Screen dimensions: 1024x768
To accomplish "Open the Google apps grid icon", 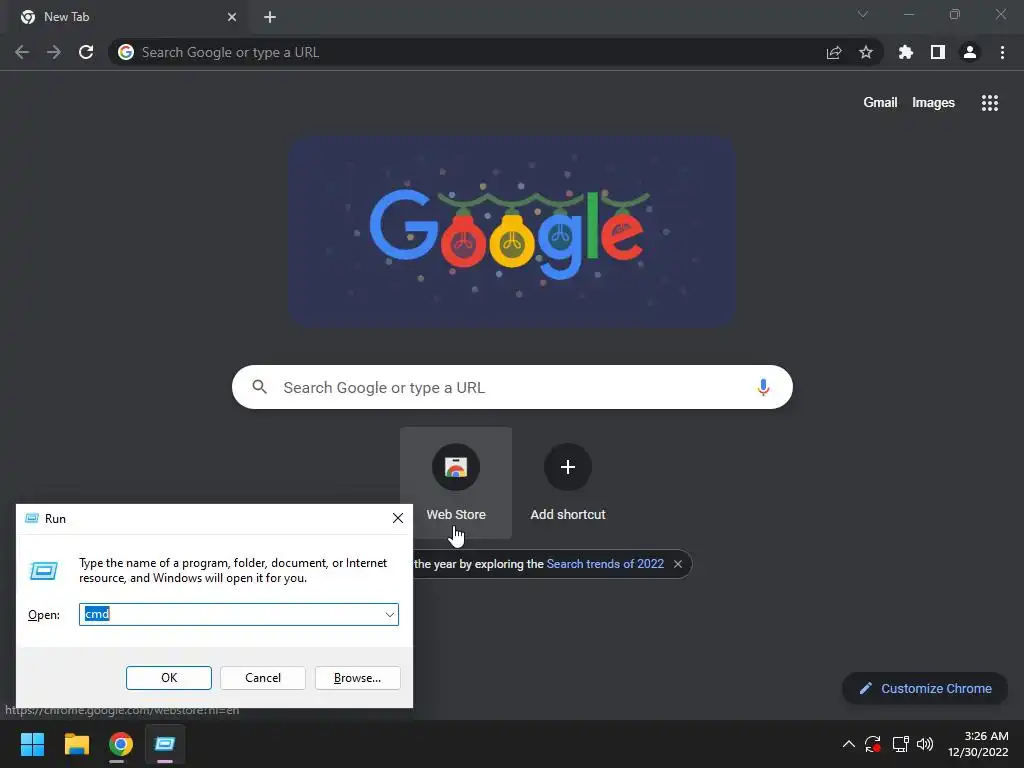I will tap(990, 103).
